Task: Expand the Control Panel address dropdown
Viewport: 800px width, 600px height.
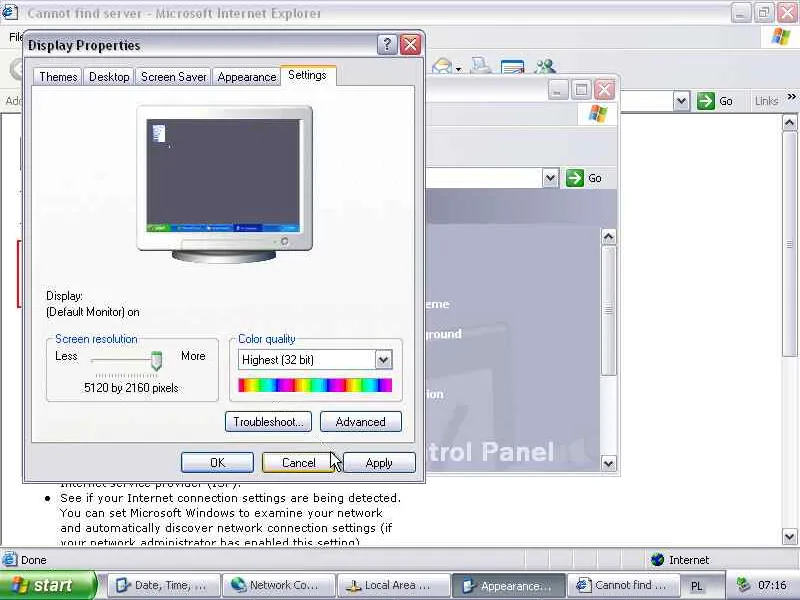Action: coord(550,178)
